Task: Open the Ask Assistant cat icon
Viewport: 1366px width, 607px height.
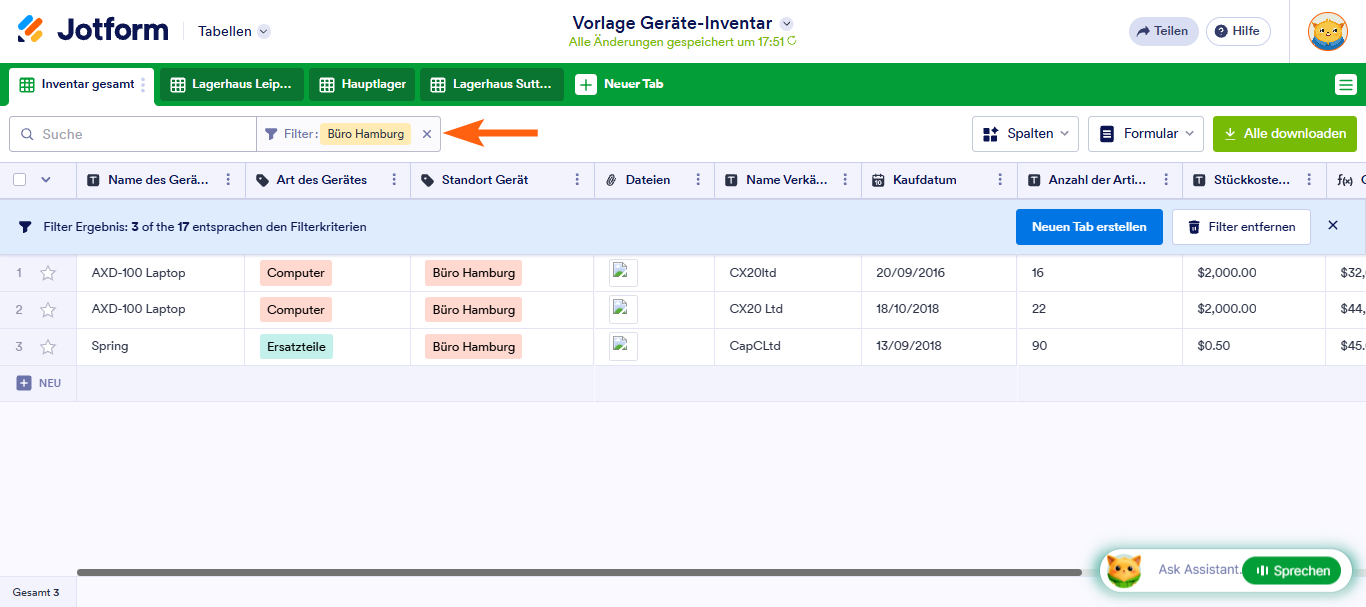Action: coord(1124,570)
